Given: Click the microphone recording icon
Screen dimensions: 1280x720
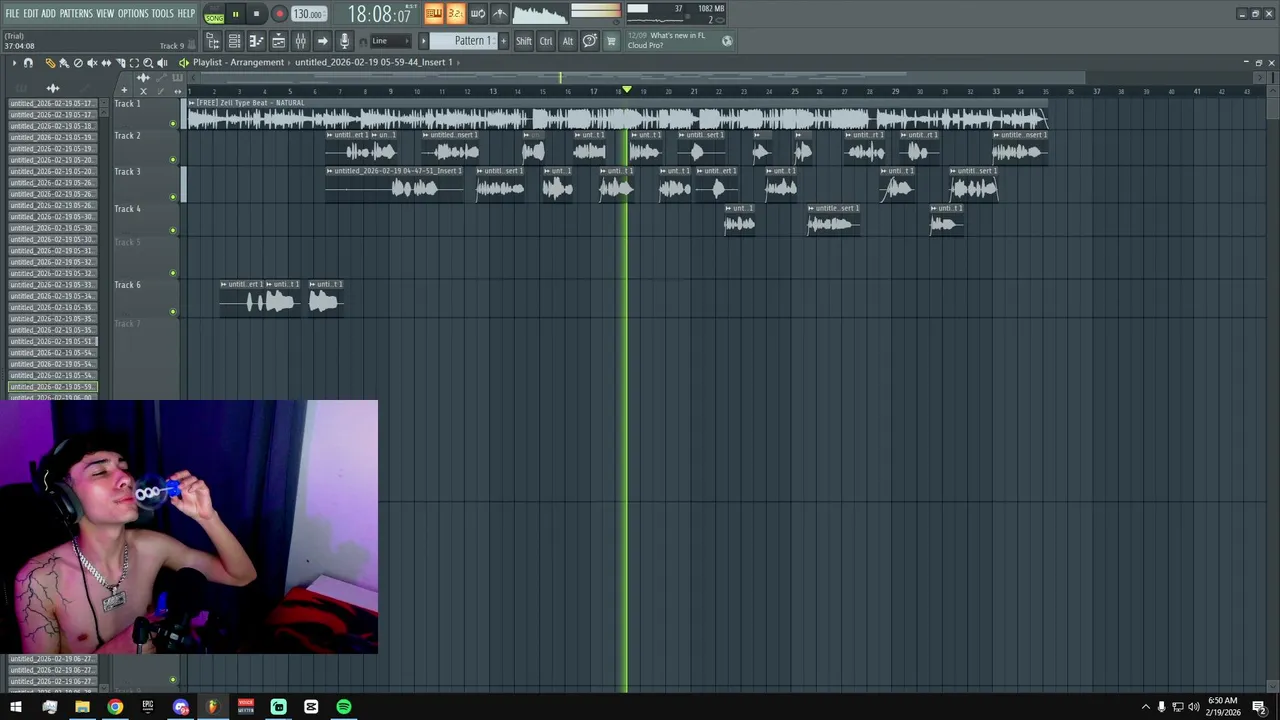Looking at the screenshot, I should pyautogui.click(x=344, y=41).
